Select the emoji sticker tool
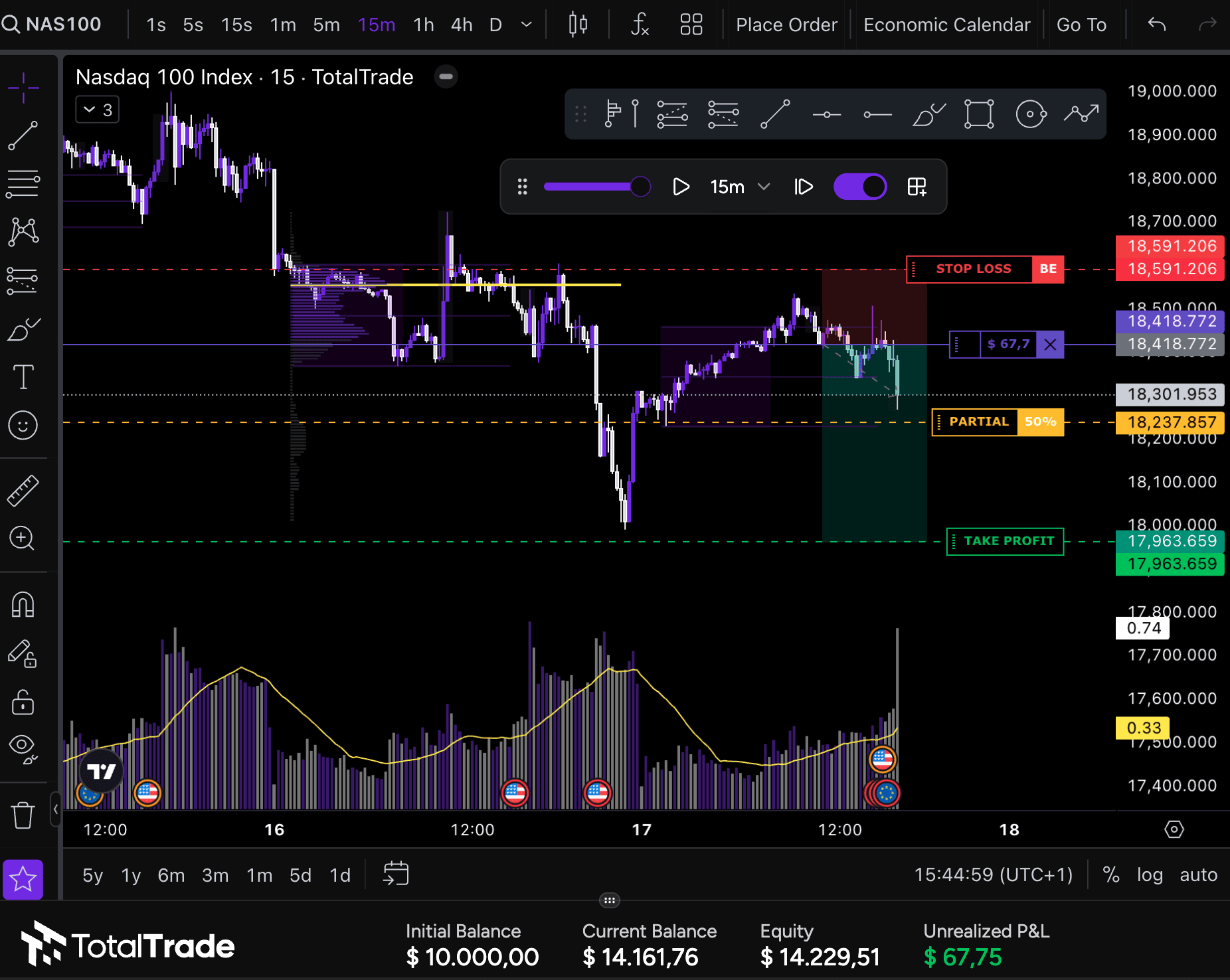This screenshot has height=980, width=1230. point(23,425)
